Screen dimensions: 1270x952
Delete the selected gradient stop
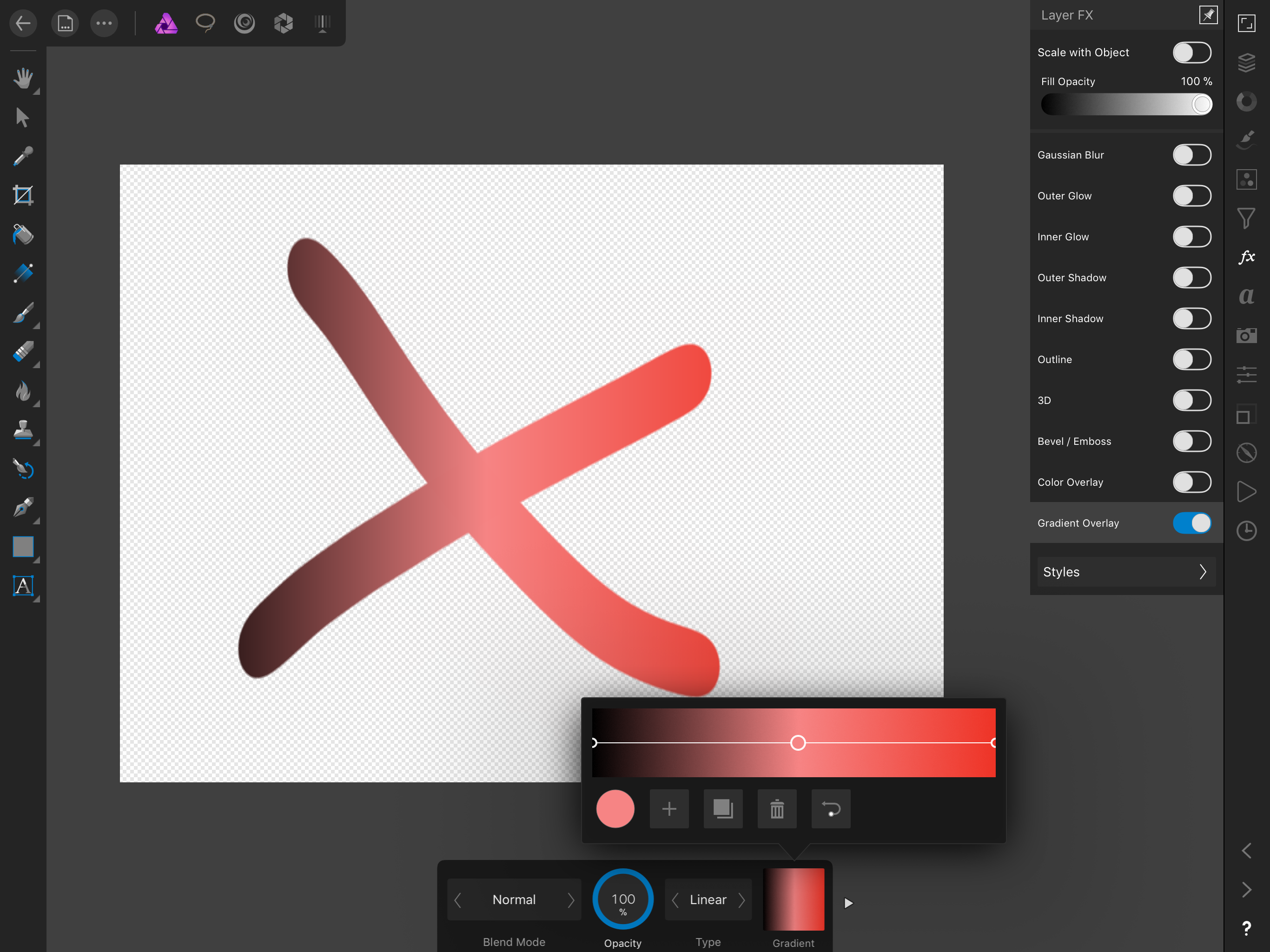coord(777,809)
